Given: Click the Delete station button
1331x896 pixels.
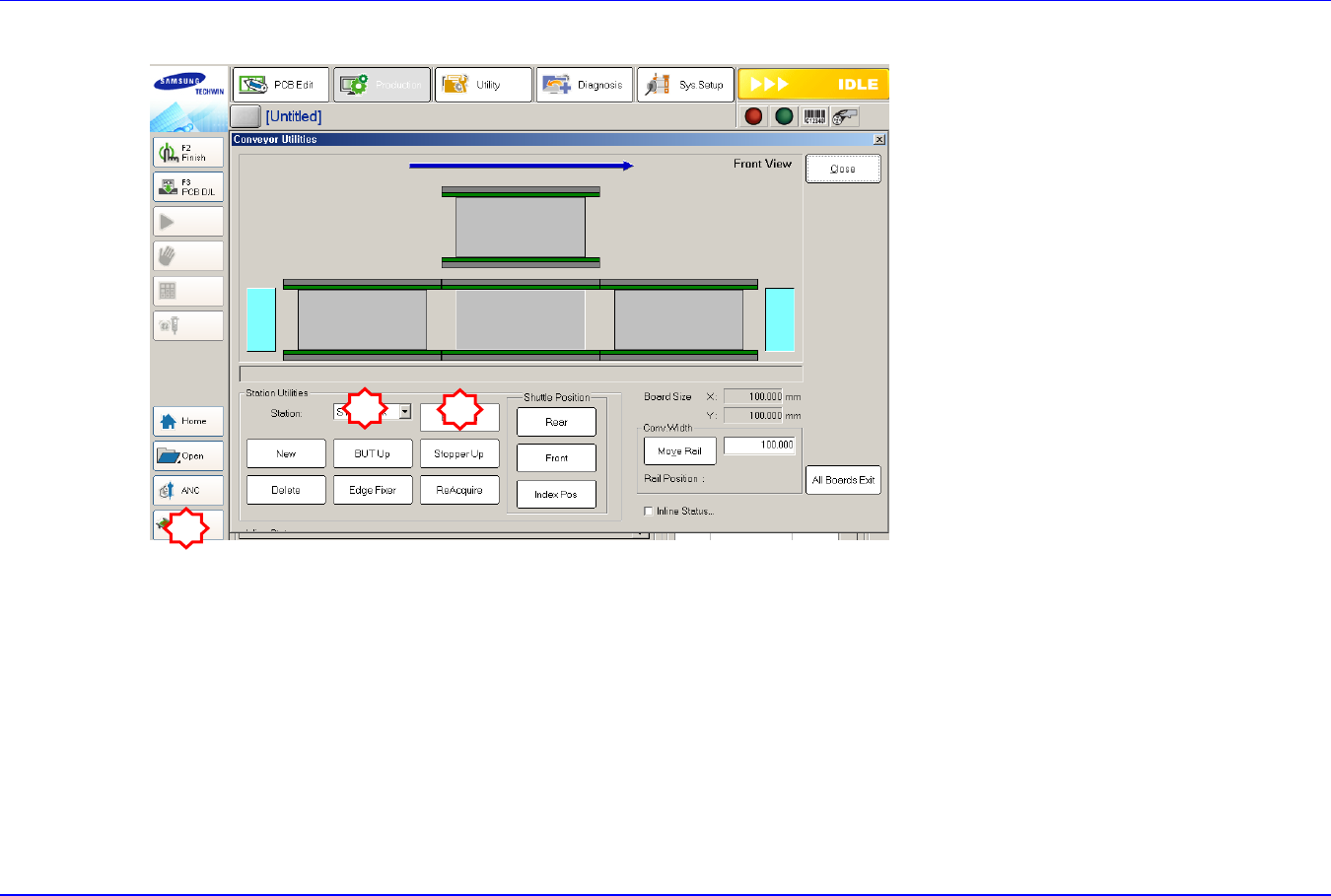Looking at the screenshot, I should pyautogui.click(x=286, y=490).
